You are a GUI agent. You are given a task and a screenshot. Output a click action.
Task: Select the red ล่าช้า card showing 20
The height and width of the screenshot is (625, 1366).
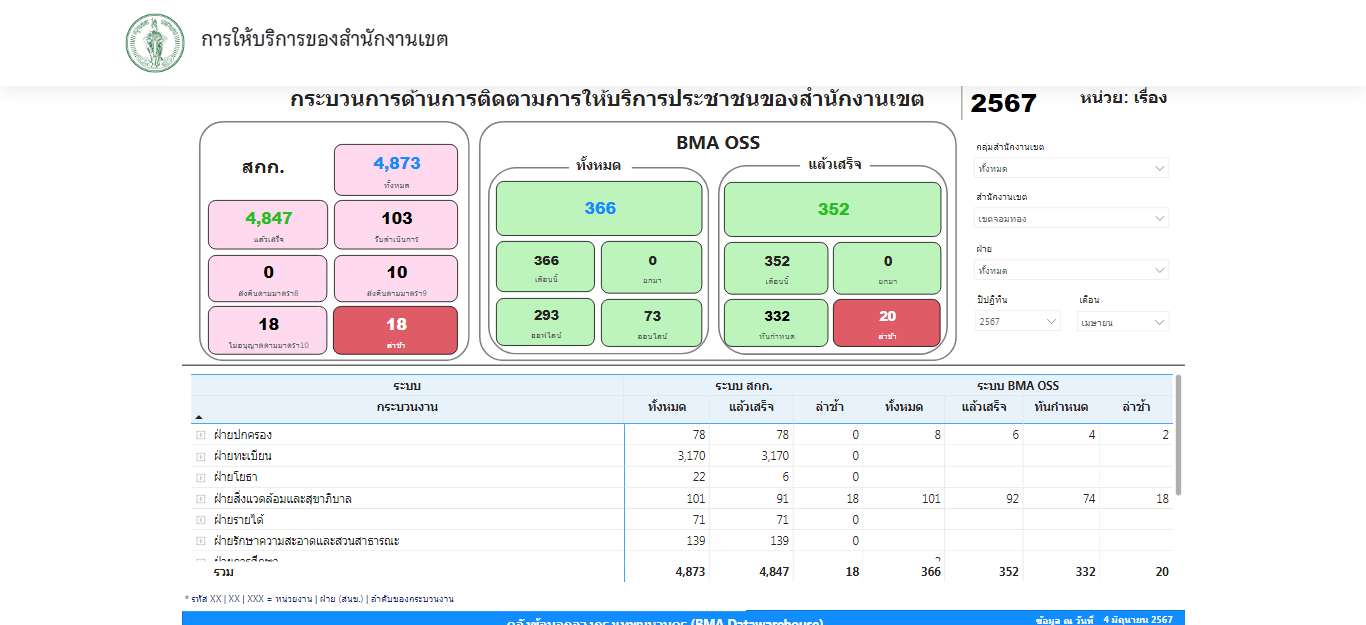pos(888,323)
